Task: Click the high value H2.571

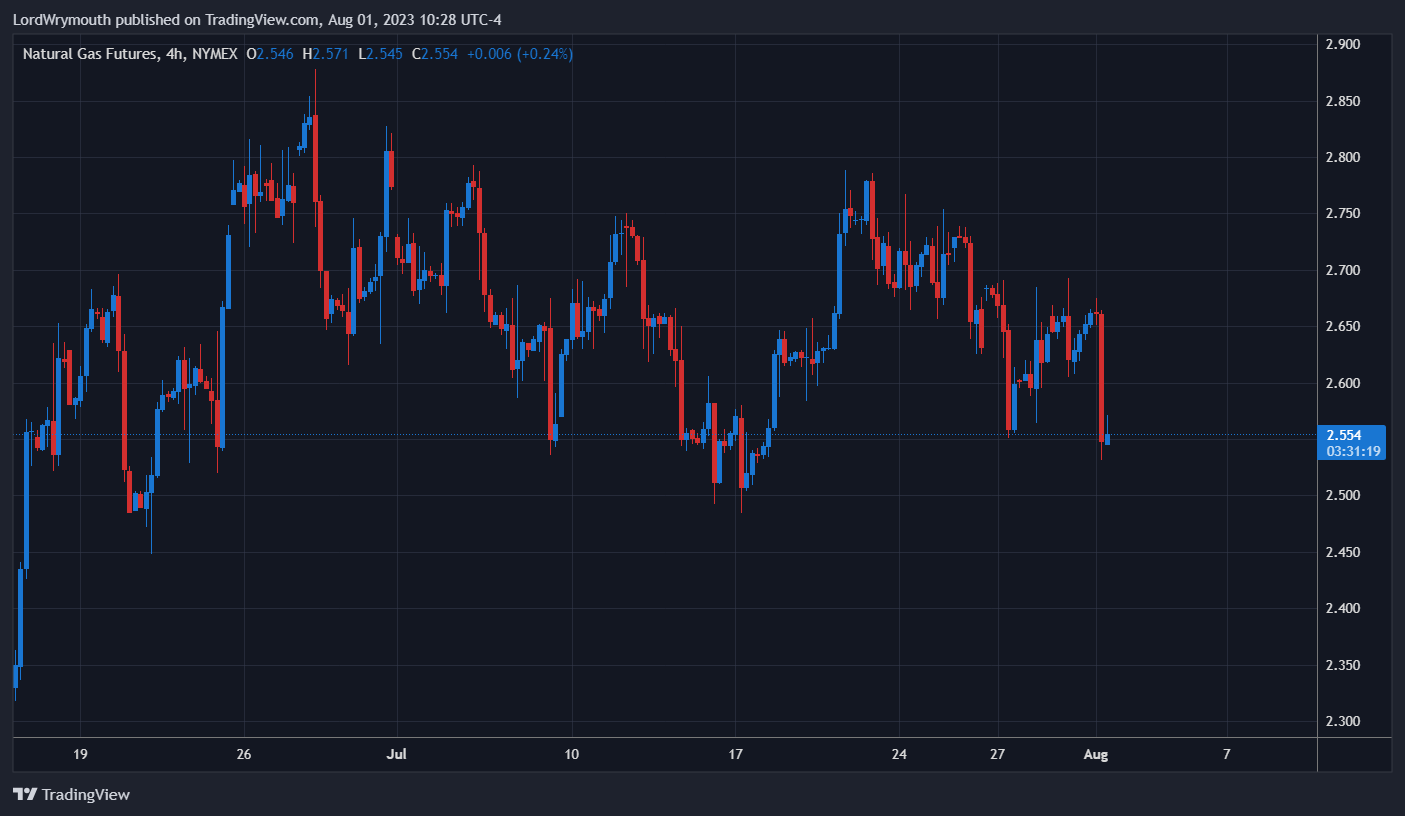Action: pos(325,54)
